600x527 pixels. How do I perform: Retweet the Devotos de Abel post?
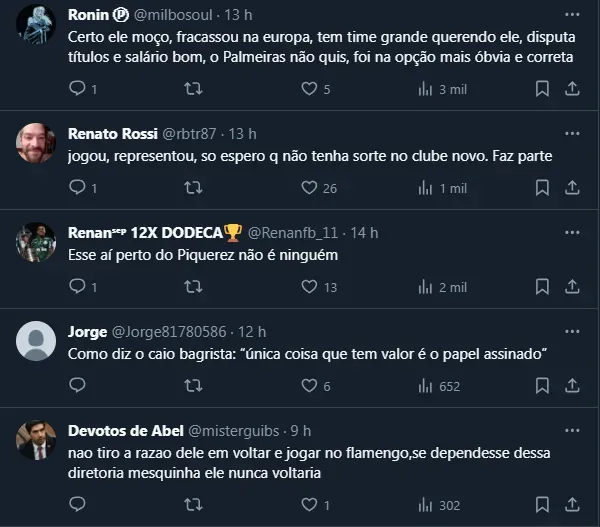194,504
